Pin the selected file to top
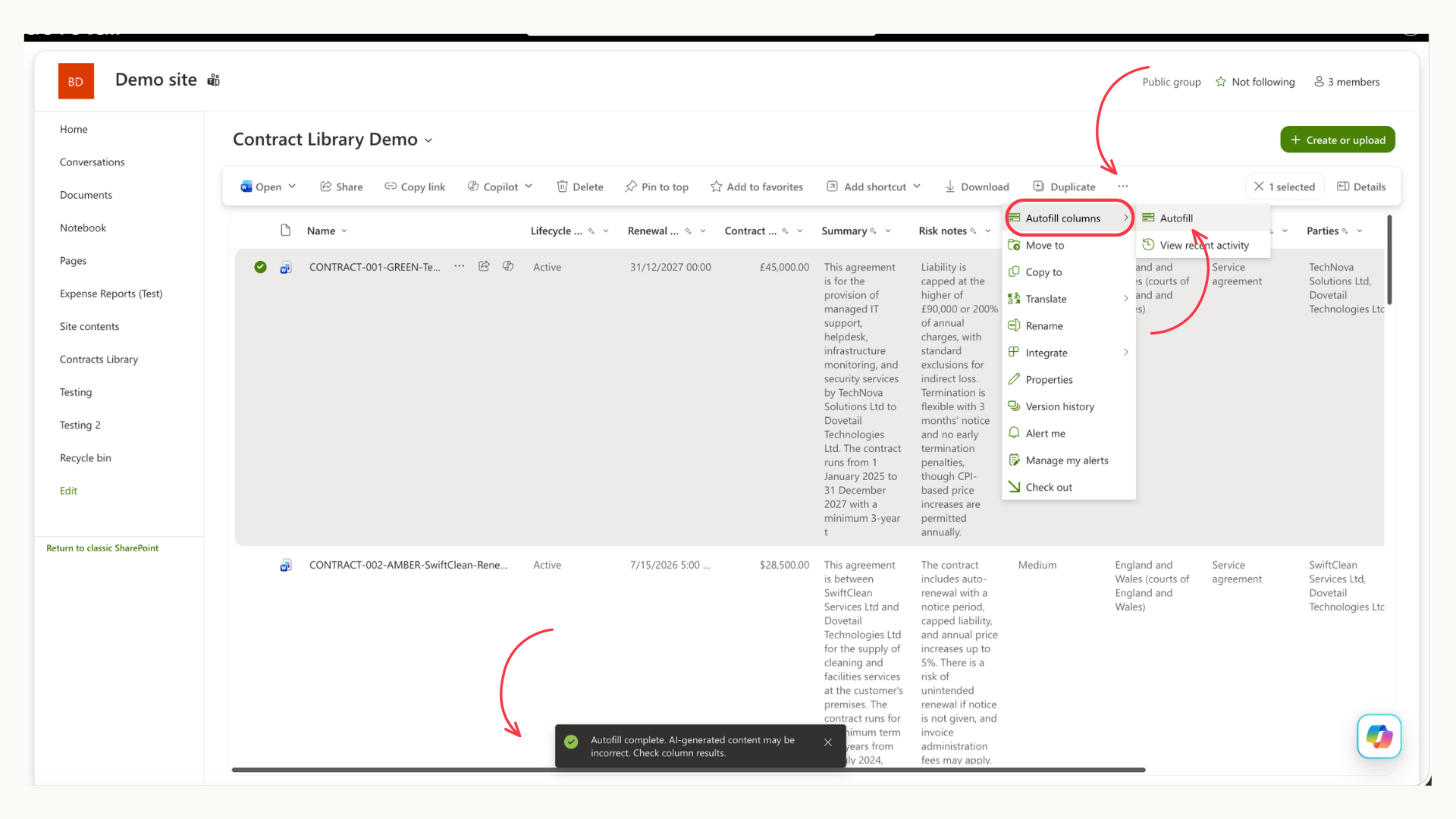 [x=657, y=187]
